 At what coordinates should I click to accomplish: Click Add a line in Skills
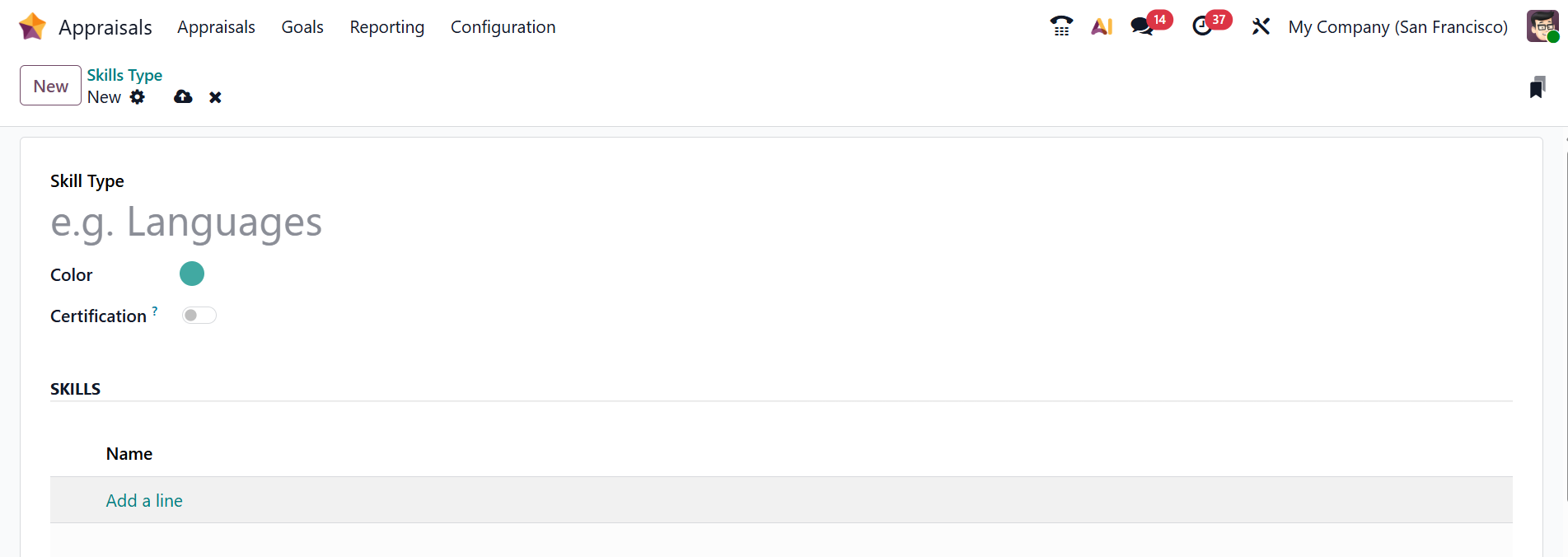coord(144,500)
